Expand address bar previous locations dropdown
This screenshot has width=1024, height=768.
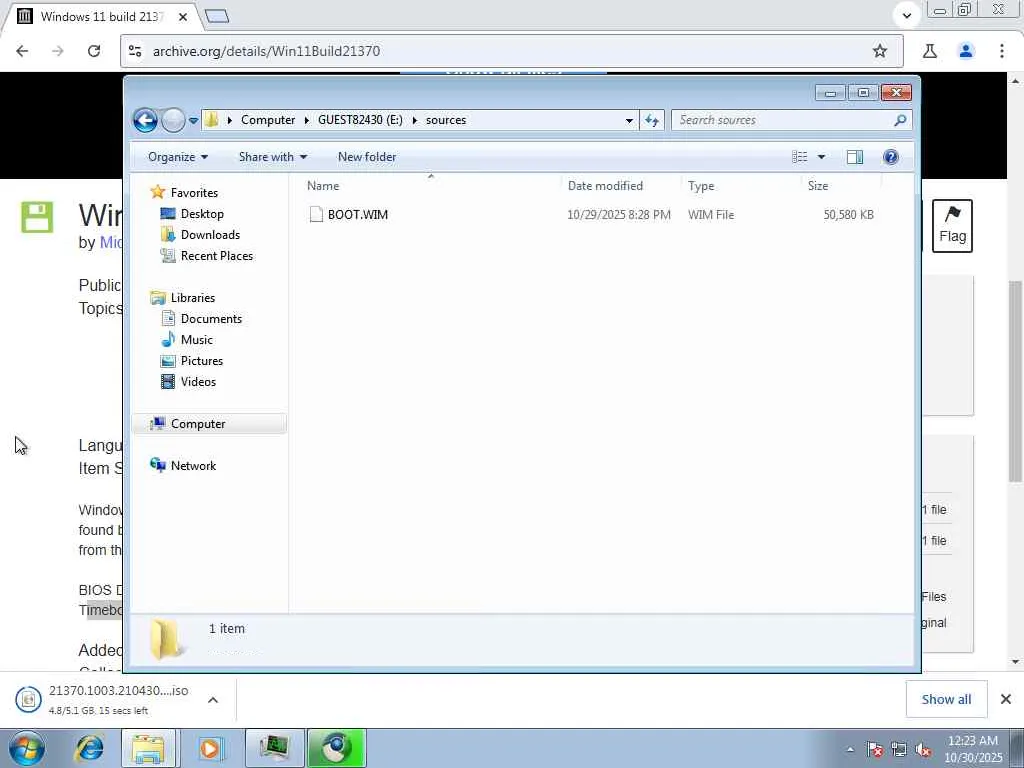click(629, 121)
